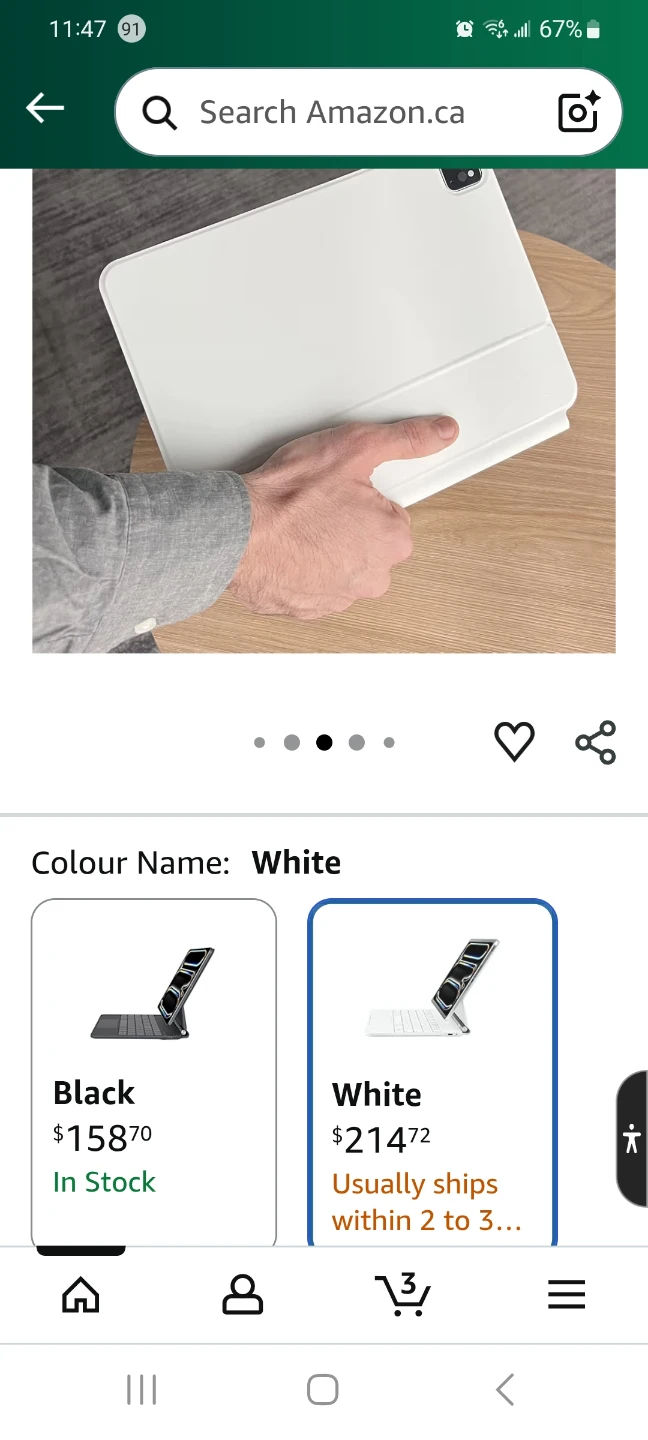This screenshot has width=648, height=1440.
Task: Add product to wish list heart
Action: click(514, 742)
